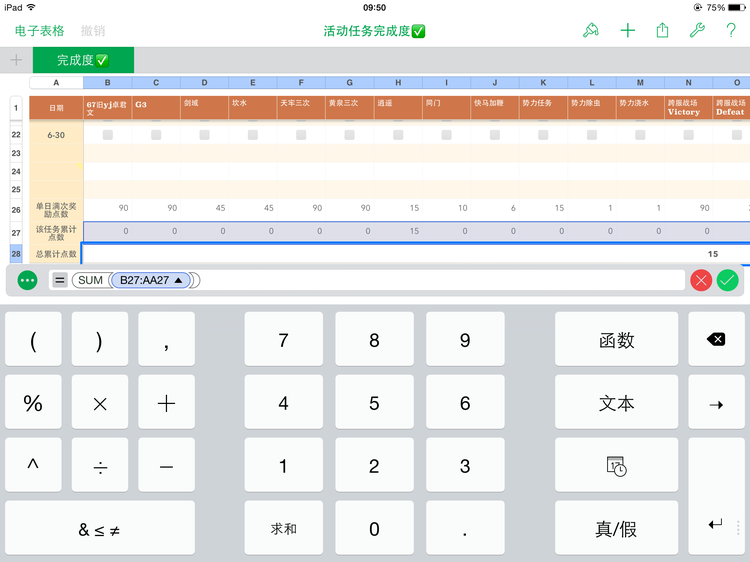750x562 pixels.
Task: Toggle checkbox in row 6-30 under 天牢三次
Action: point(301,135)
